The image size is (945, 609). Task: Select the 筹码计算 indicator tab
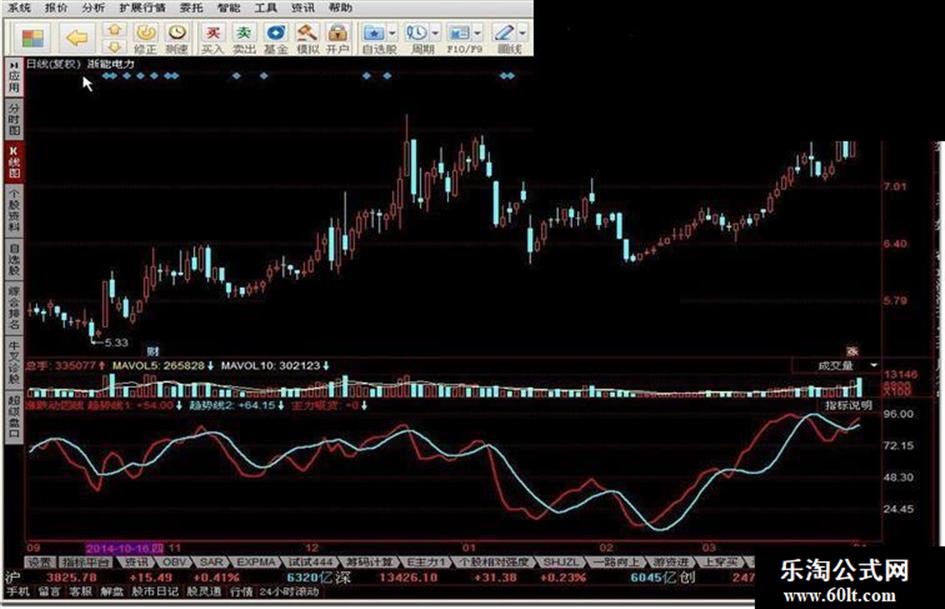(369, 562)
